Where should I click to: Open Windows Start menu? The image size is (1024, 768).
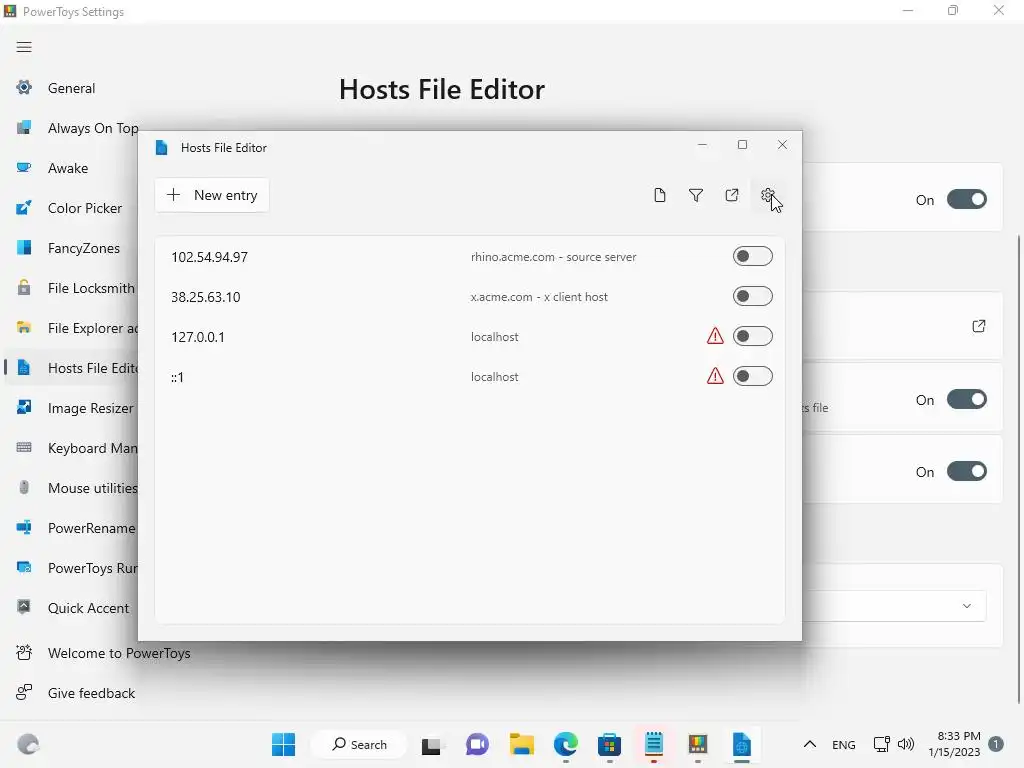tap(283, 744)
